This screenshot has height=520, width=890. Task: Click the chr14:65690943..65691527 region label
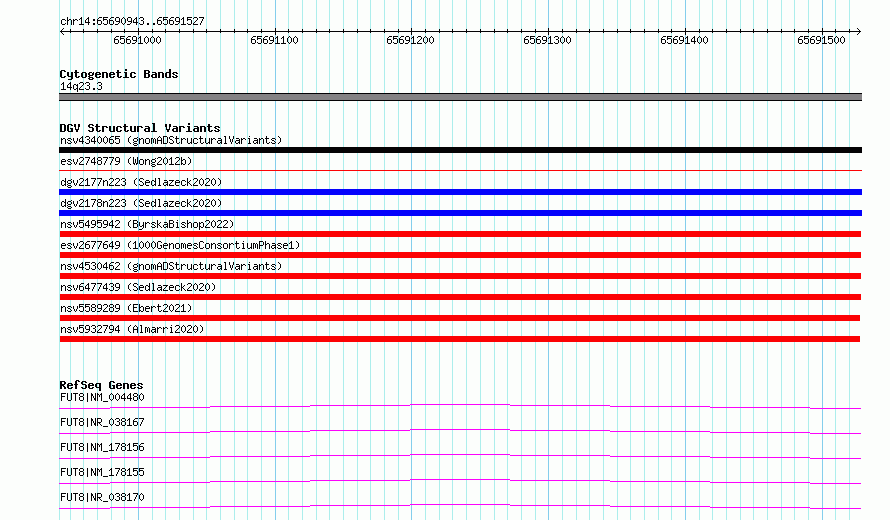pyautogui.click(x=132, y=21)
